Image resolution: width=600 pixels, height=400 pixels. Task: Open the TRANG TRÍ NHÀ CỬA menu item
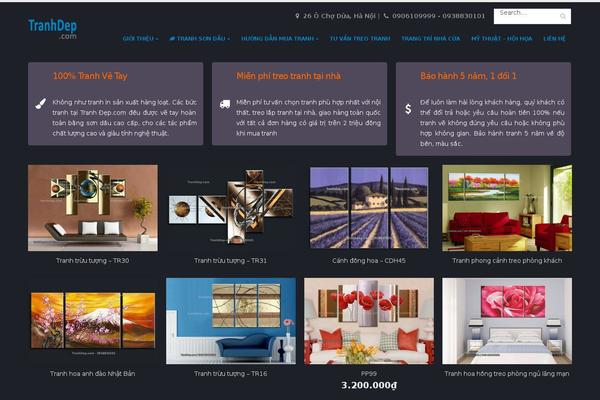430,38
